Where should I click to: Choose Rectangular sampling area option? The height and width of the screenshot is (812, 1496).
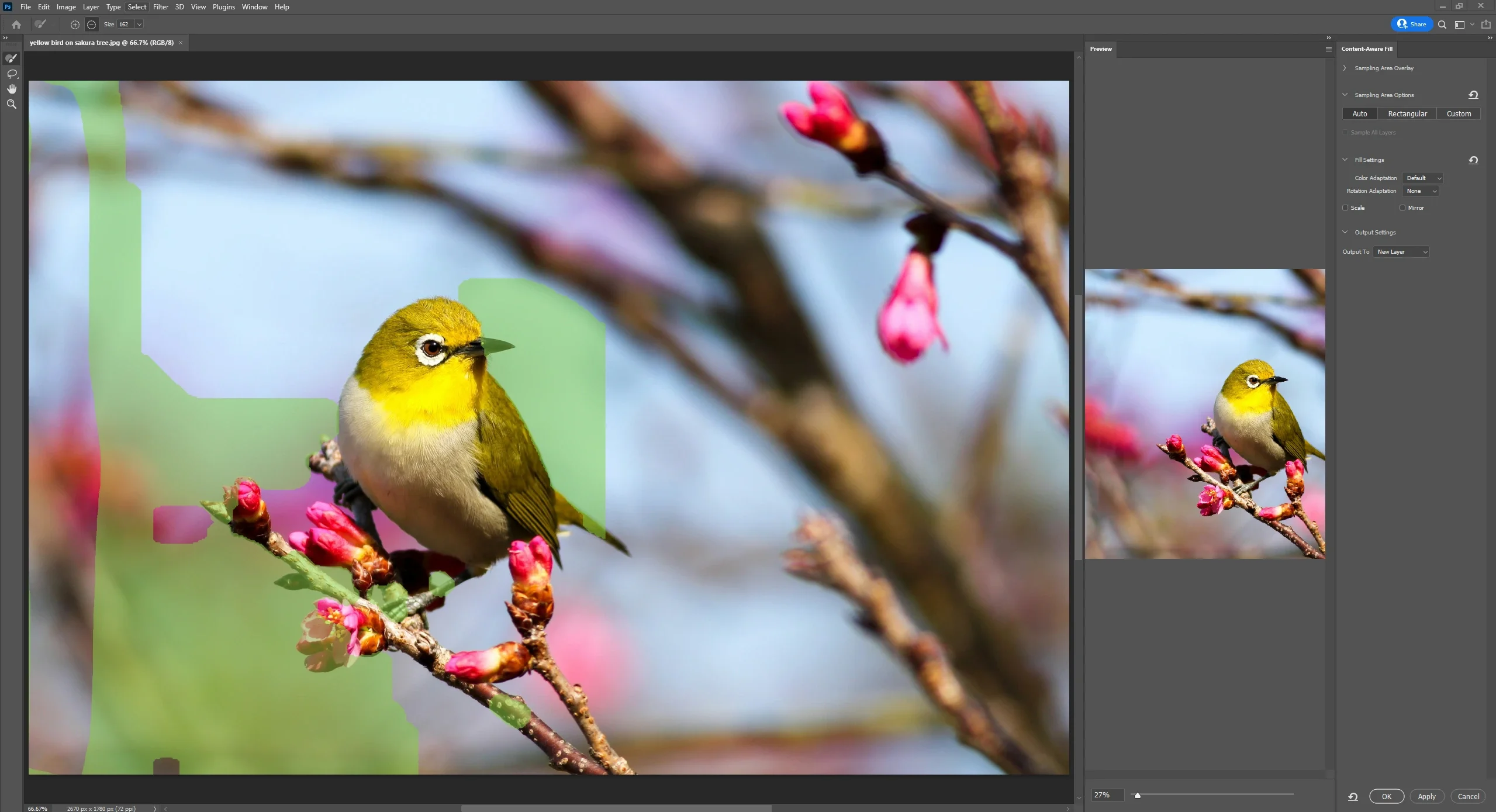(x=1407, y=114)
